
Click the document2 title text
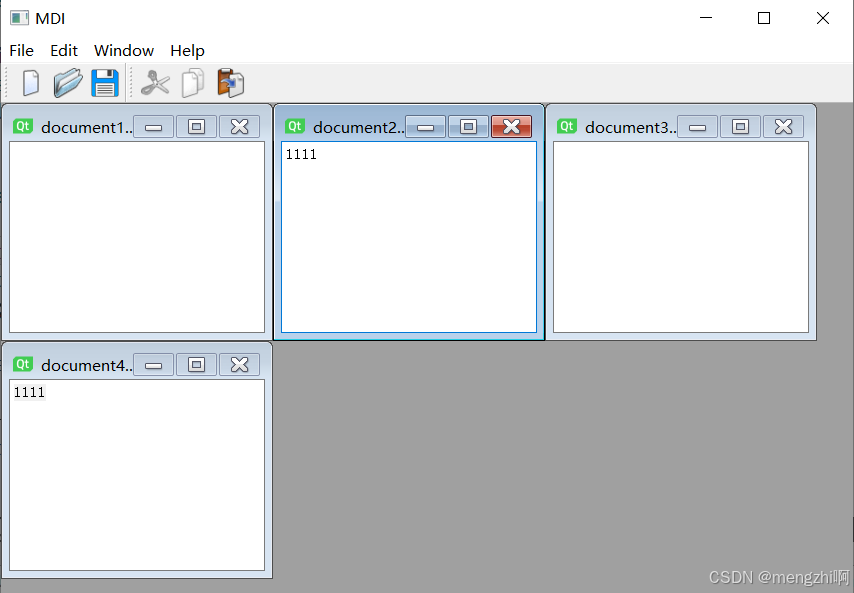pyautogui.click(x=358, y=127)
